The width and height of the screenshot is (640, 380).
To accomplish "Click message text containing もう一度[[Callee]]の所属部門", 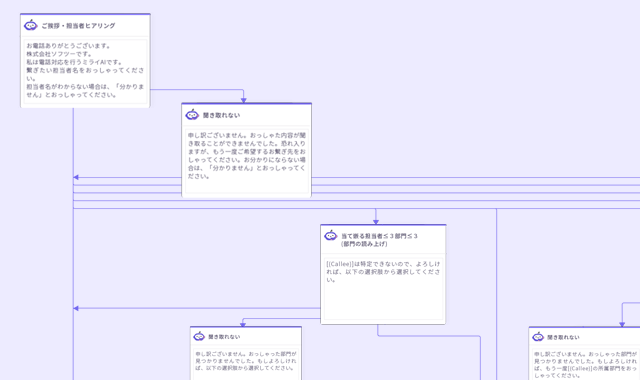I will click(x=586, y=364).
